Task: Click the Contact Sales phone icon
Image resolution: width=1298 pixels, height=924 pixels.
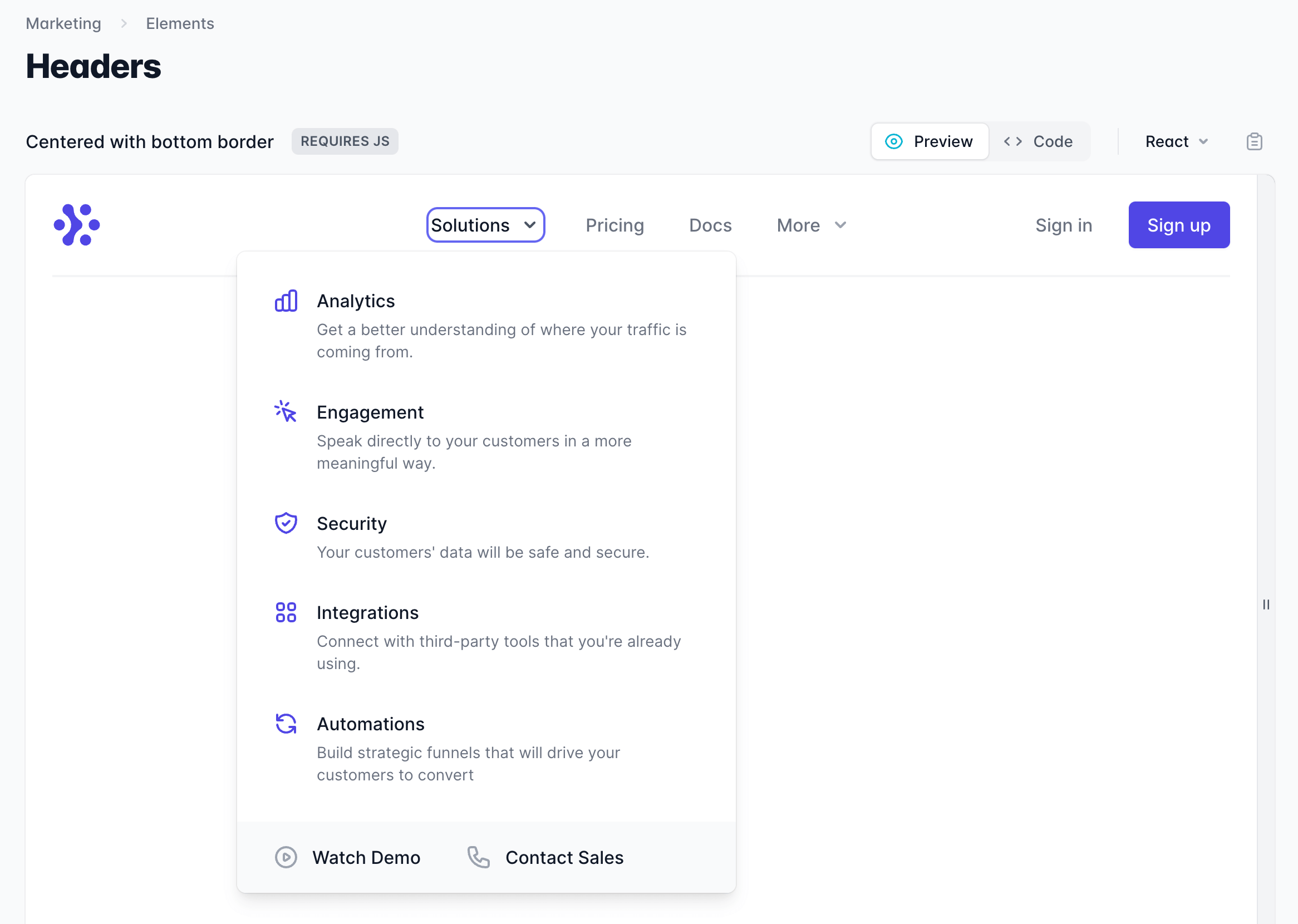Action: [x=478, y=857]
